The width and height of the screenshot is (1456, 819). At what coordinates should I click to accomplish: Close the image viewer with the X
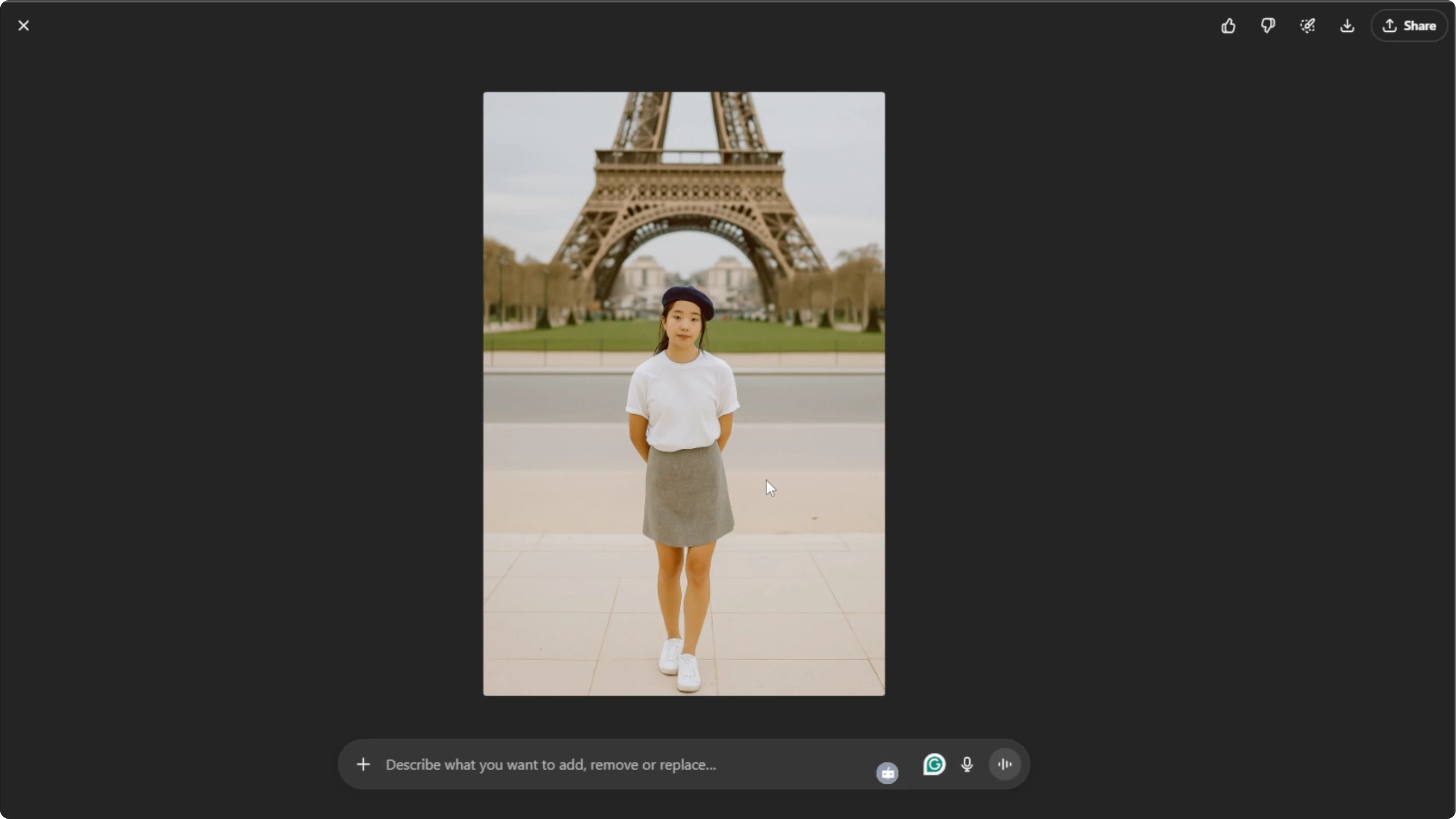coord(23,25)
